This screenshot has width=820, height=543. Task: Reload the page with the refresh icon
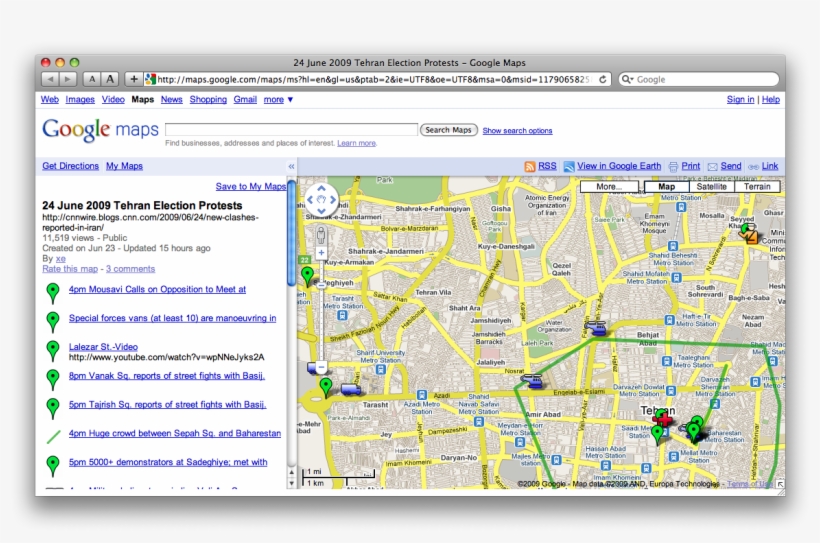(602, 79)
